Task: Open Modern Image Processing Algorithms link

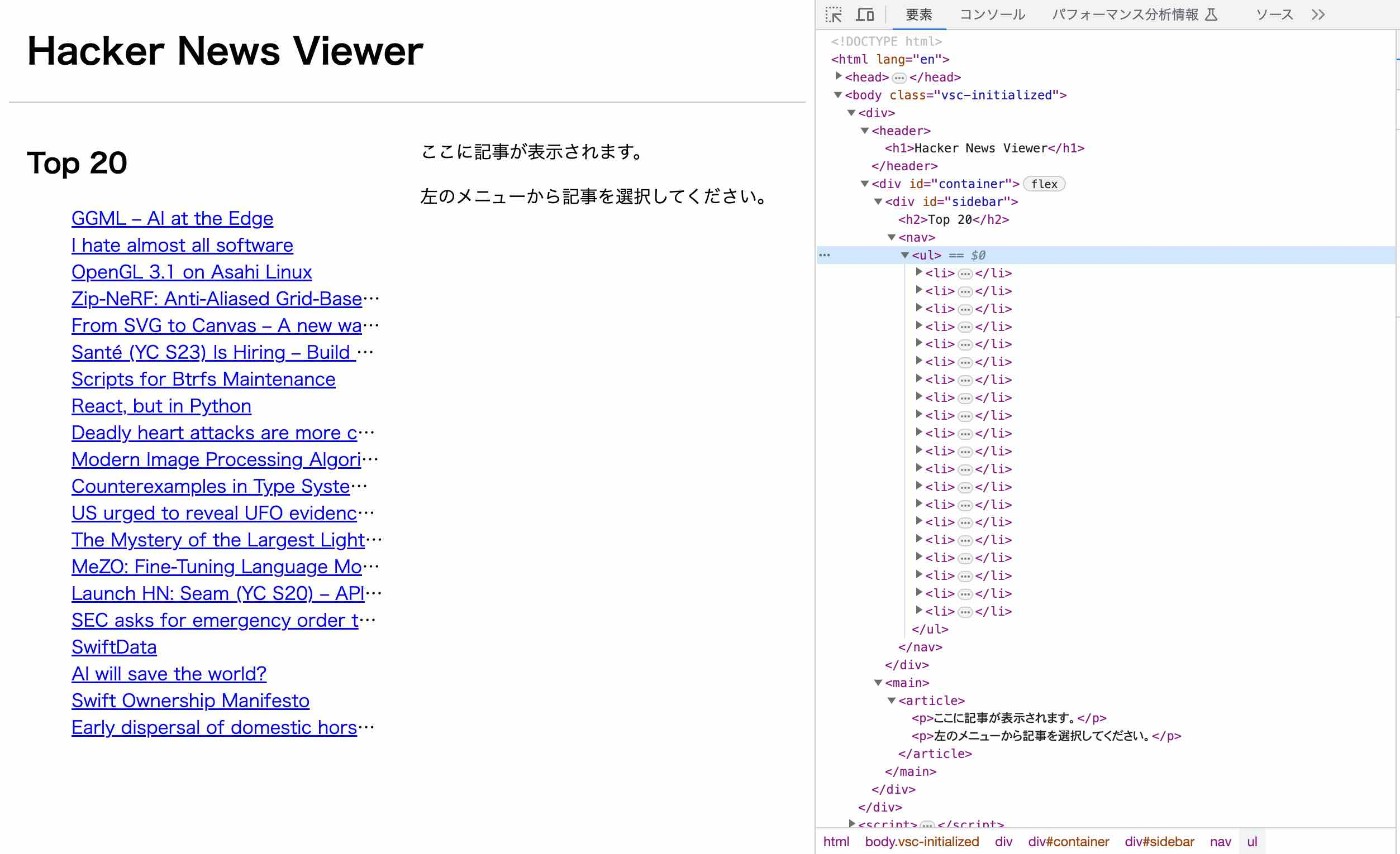Action: click(225, 460)
